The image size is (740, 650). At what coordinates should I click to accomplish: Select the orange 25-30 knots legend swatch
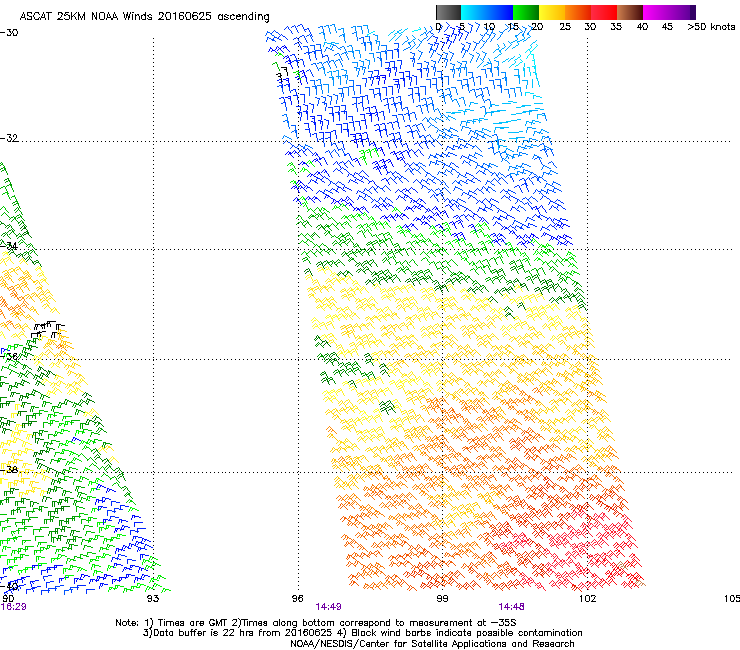pyautogui.click(x=578, y=12)
